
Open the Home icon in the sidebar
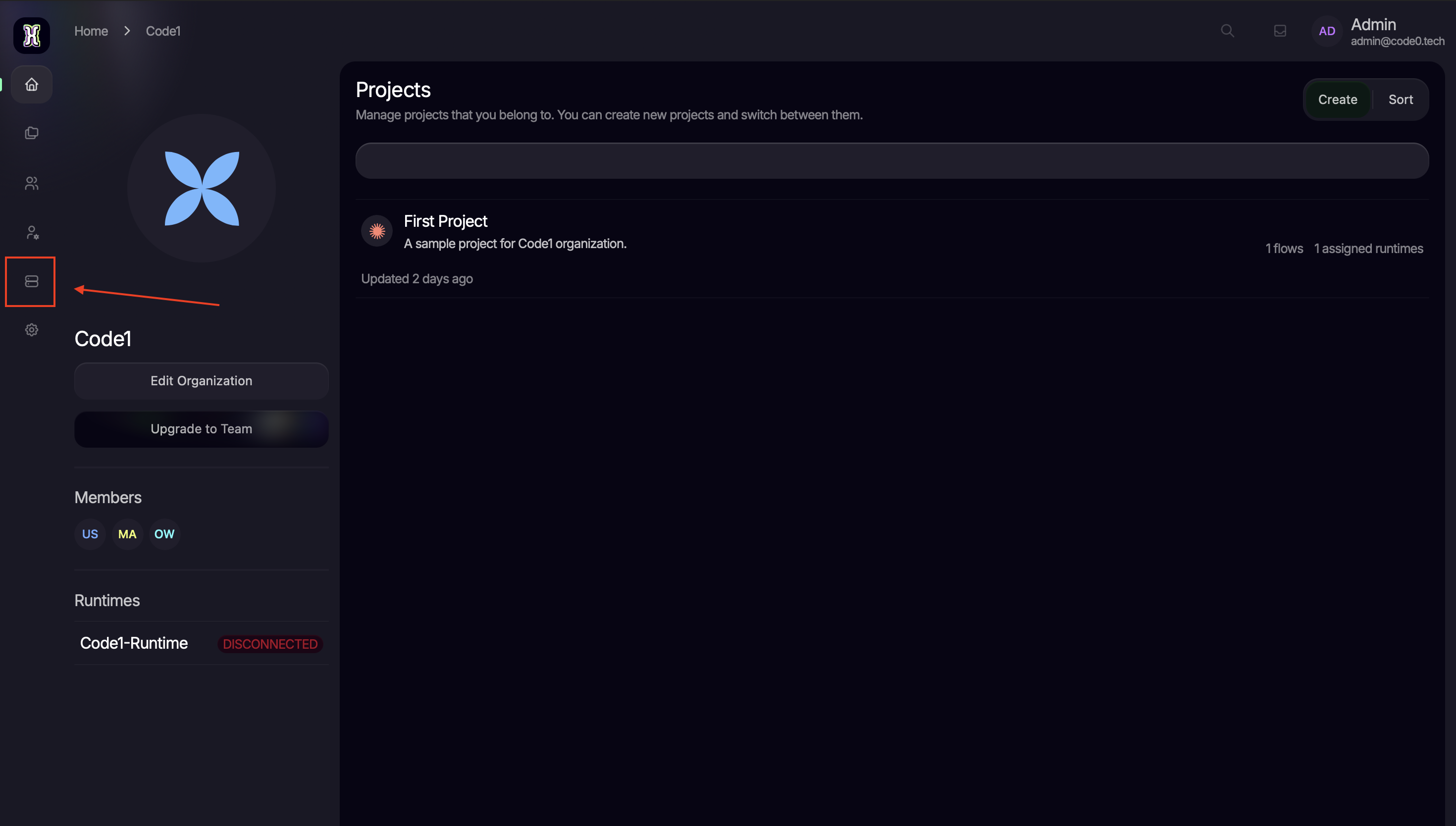coord(31,84)
